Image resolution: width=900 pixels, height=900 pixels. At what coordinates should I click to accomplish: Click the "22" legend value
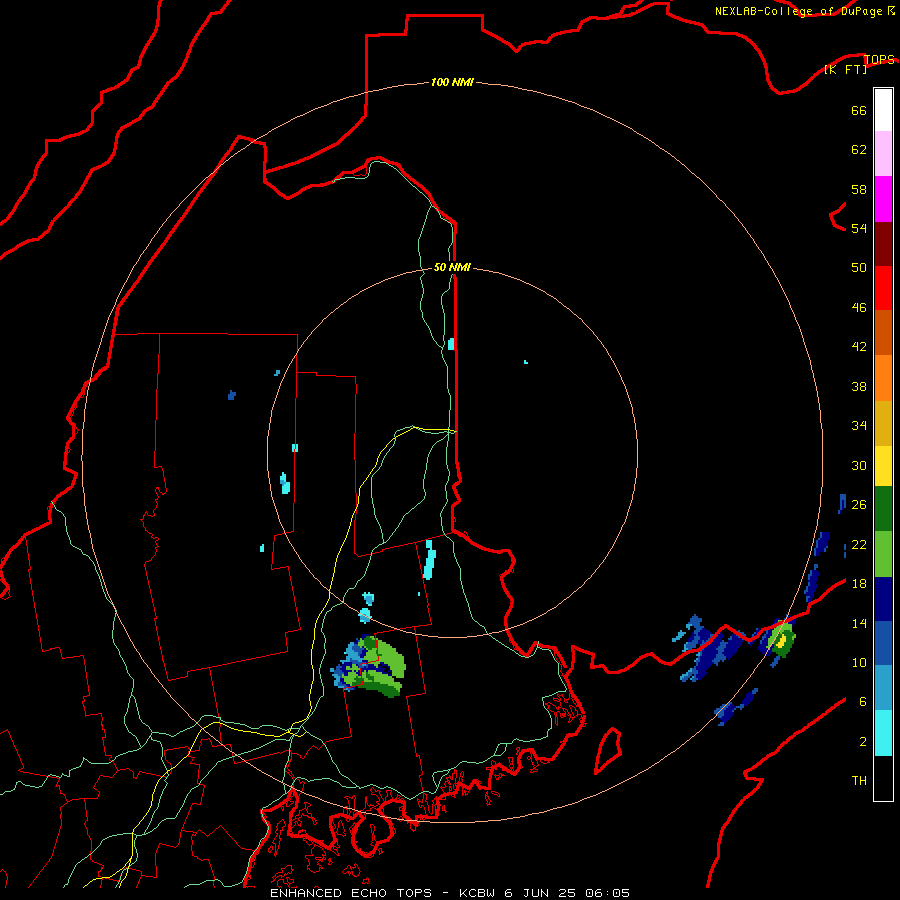[x=859, y=544]
